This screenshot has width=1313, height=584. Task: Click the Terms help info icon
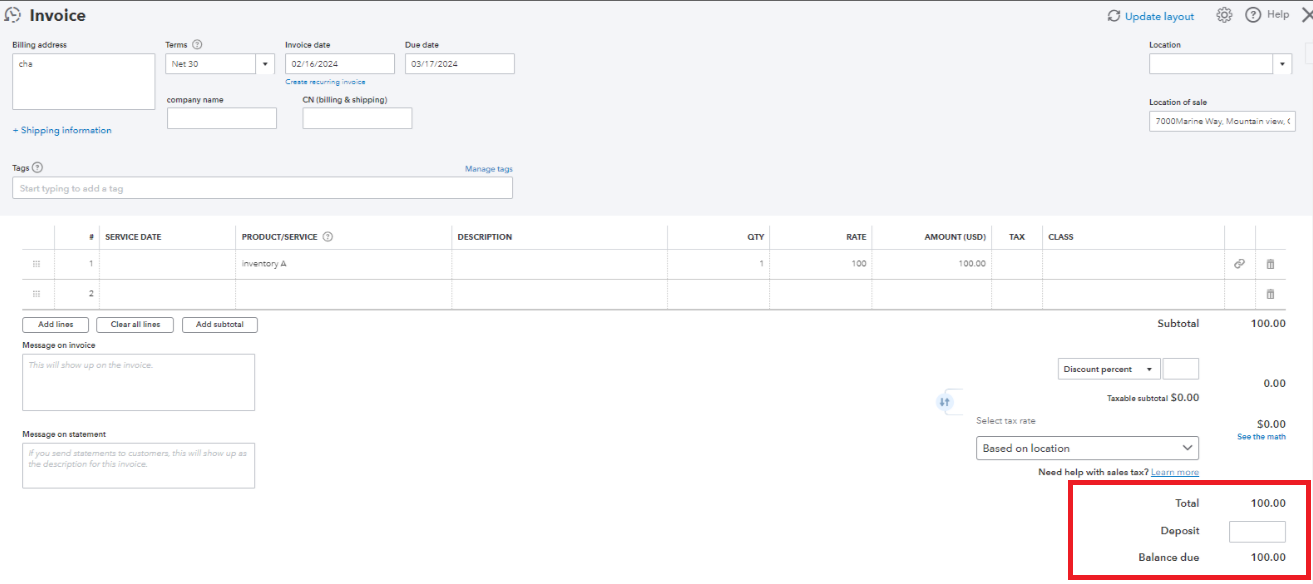(x=197, y=45)
